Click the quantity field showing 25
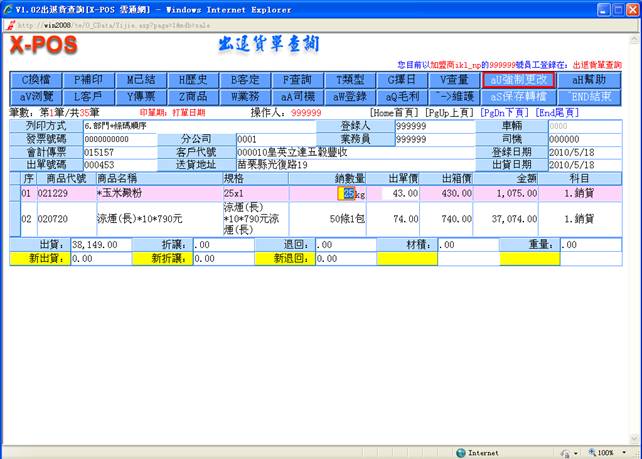The height and width of the screenshot is (459, 642). click(349, 192)
